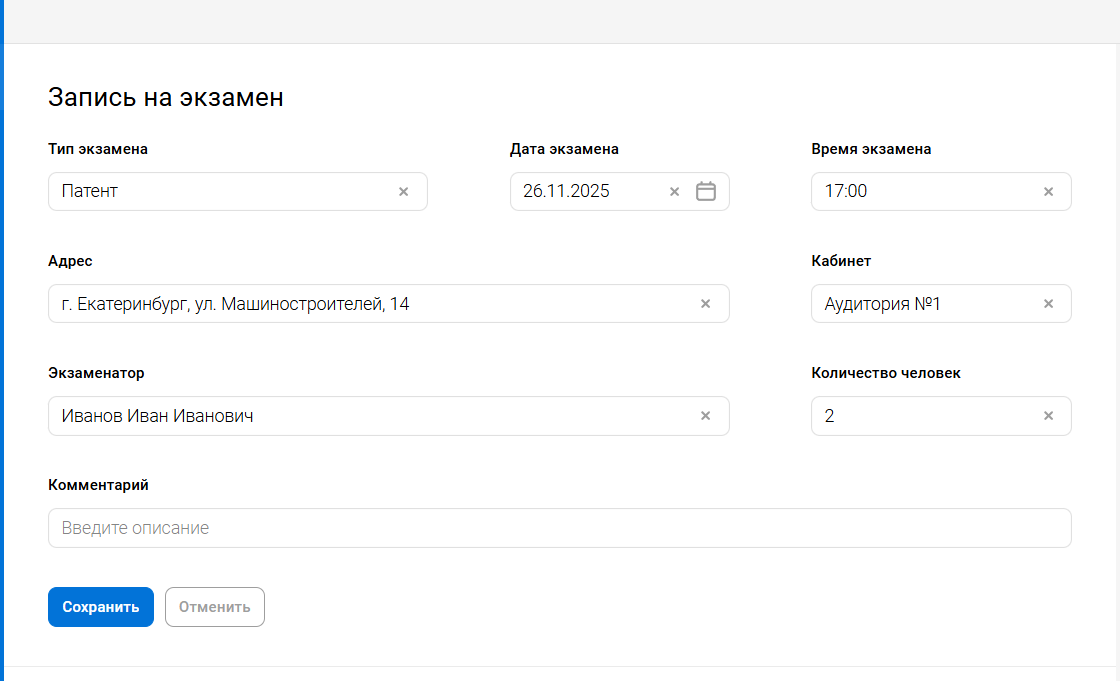Clear the Количество человек value
Image resolution: width=1120 pixels, height=681 pixels.
click(x=1048, y=416)
